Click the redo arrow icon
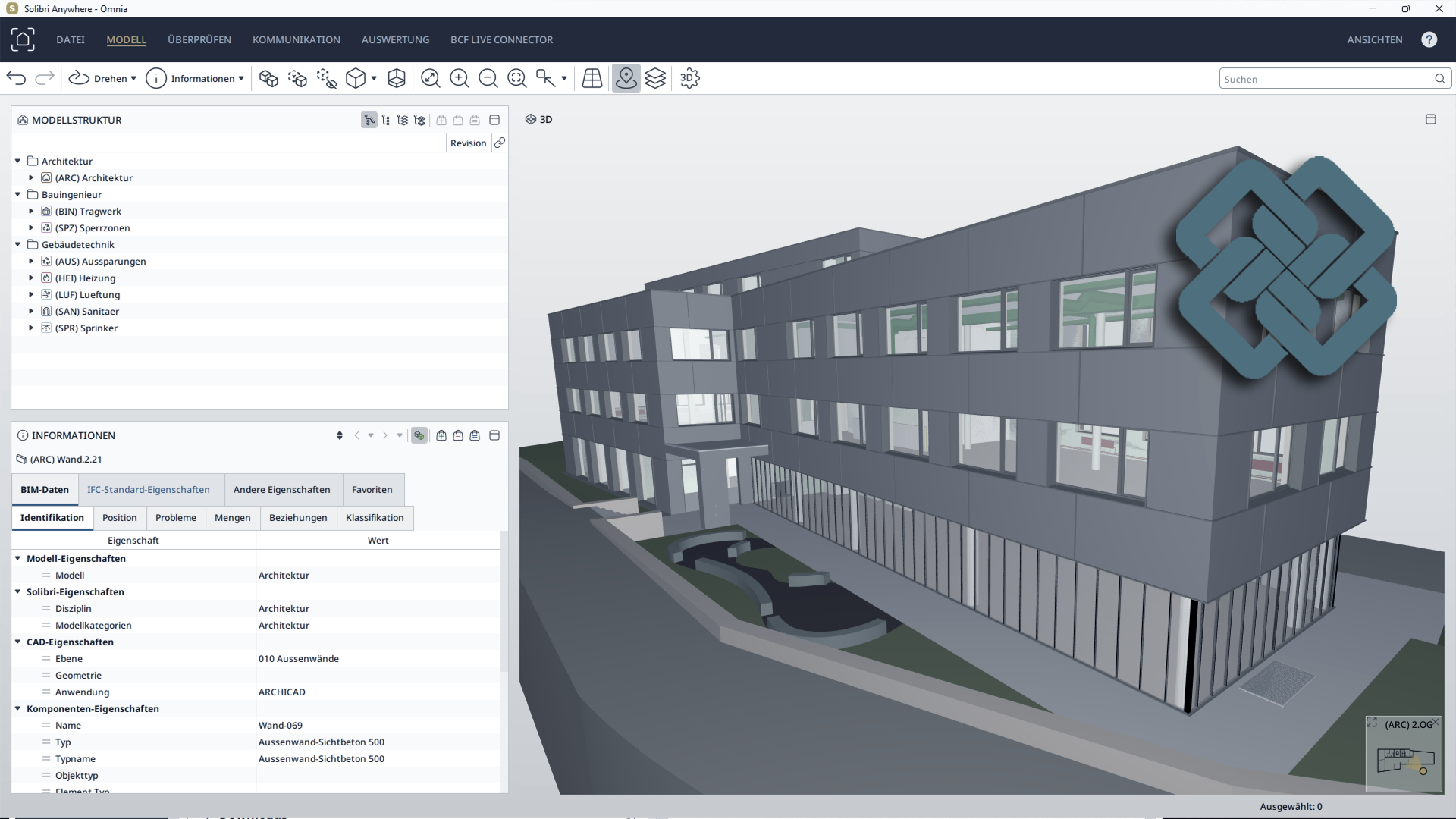The height and width of the screenshot is (819, 1456). [45, 78]
